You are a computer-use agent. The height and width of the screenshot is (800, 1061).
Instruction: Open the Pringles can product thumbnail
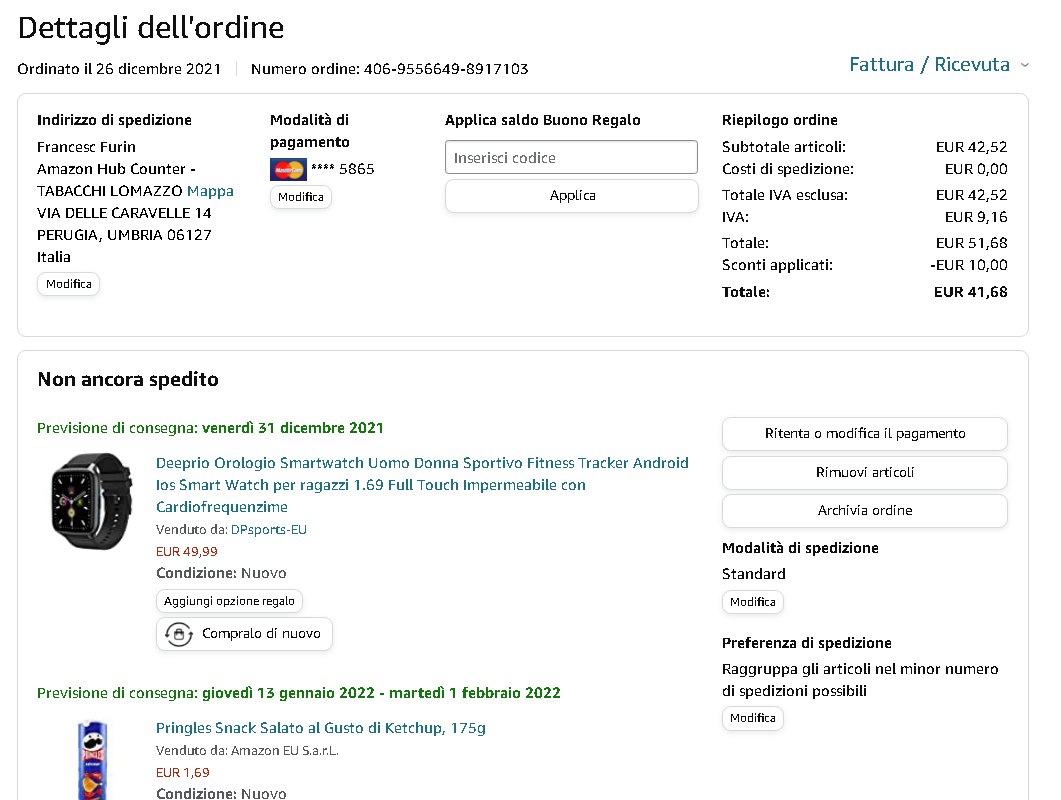pyautogui.click(x=93, y=760)
